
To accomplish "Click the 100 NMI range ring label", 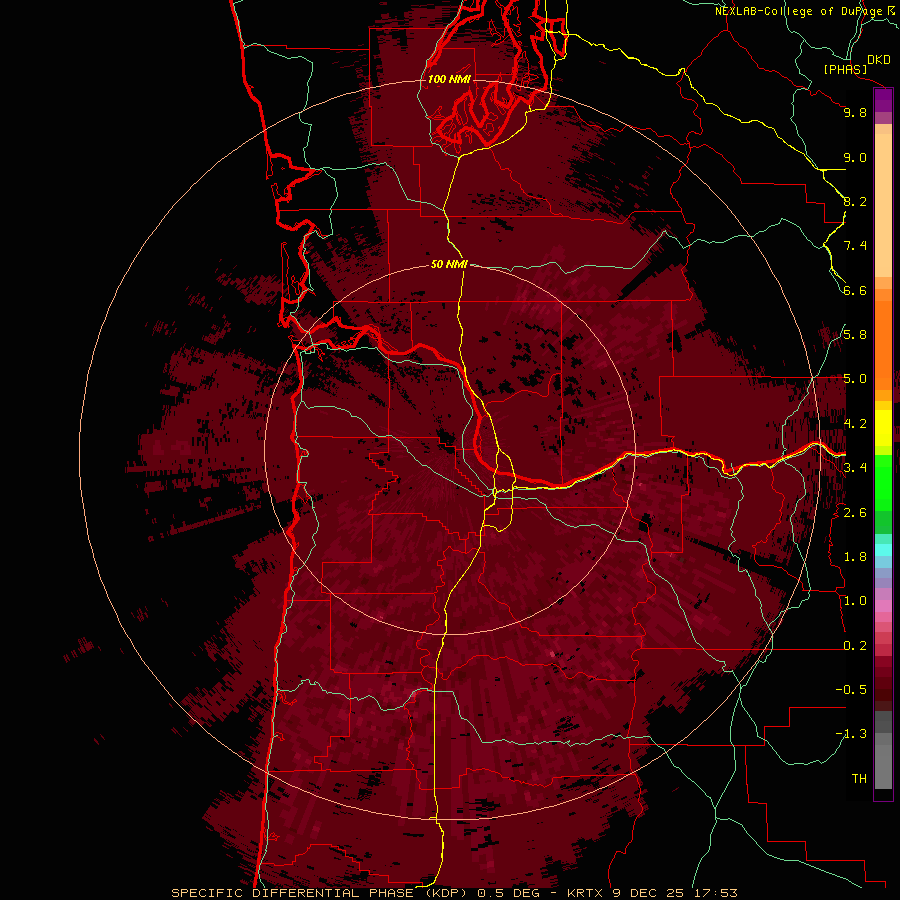I will (x=449, y=79).
